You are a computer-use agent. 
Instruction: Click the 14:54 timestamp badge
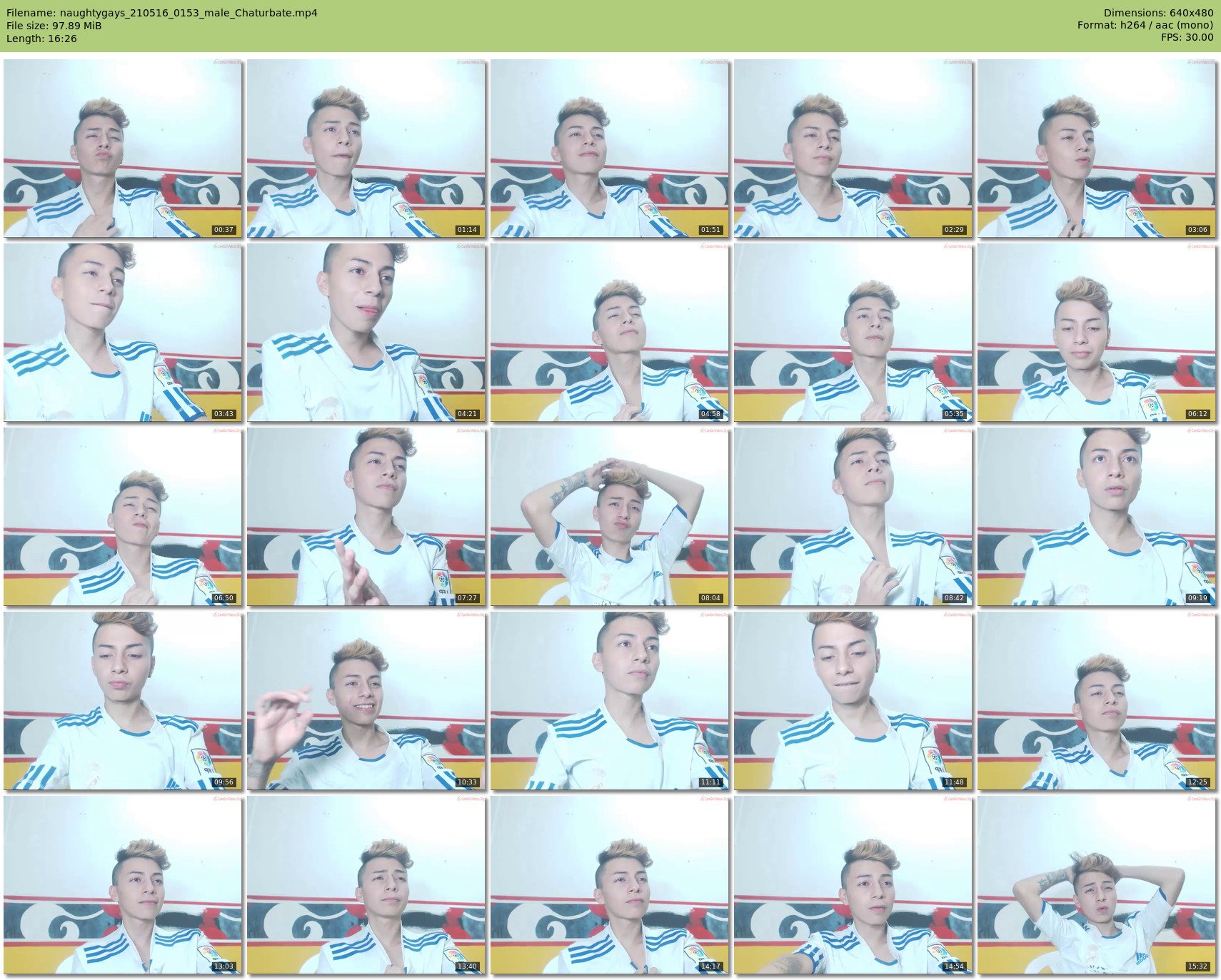pyautogui.click(x=954, y=966)
